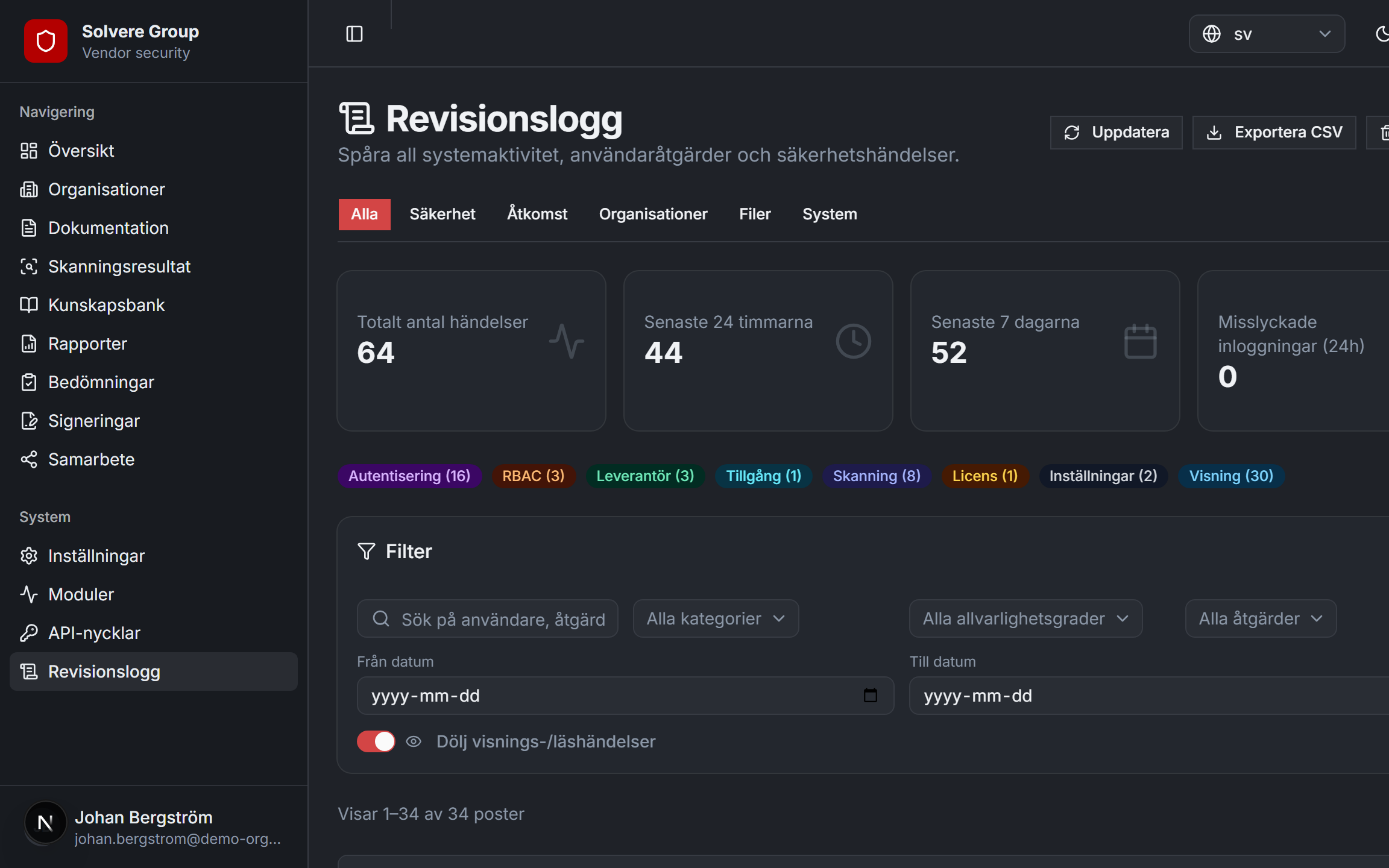Open Kunskapsbank in the sidebar

pos(154,305)
